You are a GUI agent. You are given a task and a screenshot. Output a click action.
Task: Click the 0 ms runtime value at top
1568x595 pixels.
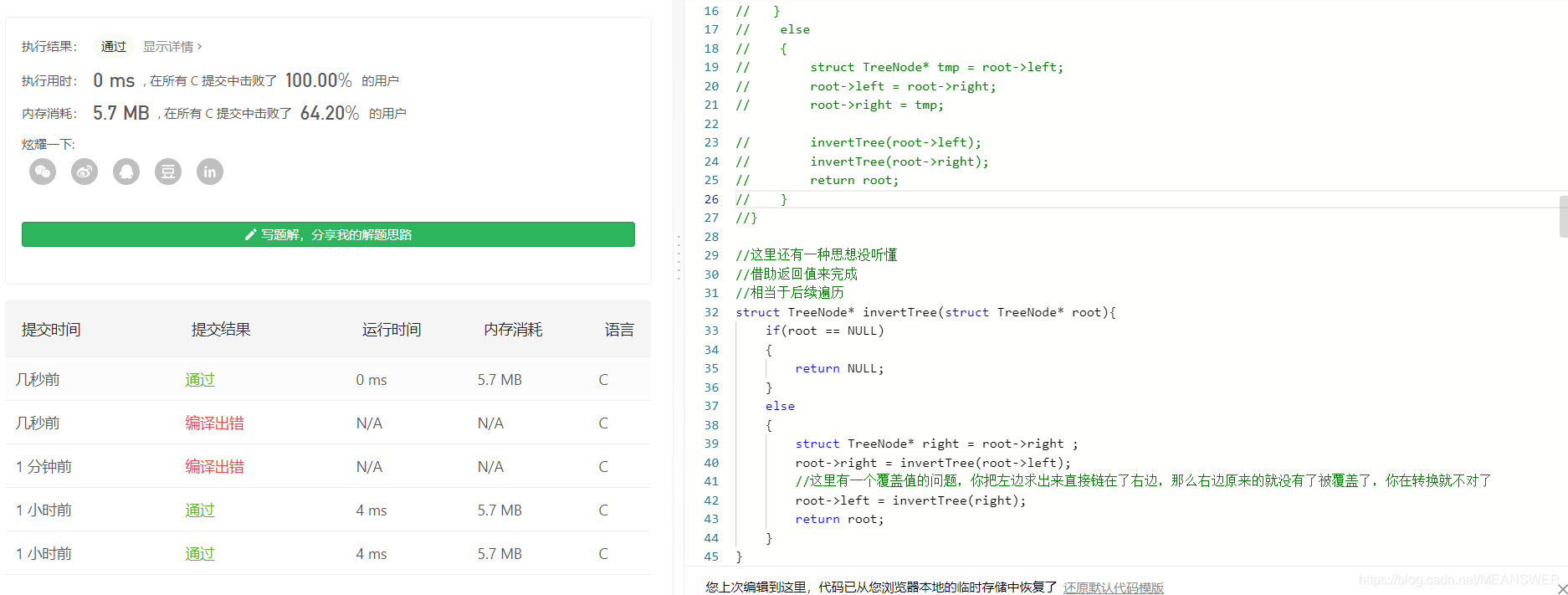pyautogui.click(x=114, y=80)
